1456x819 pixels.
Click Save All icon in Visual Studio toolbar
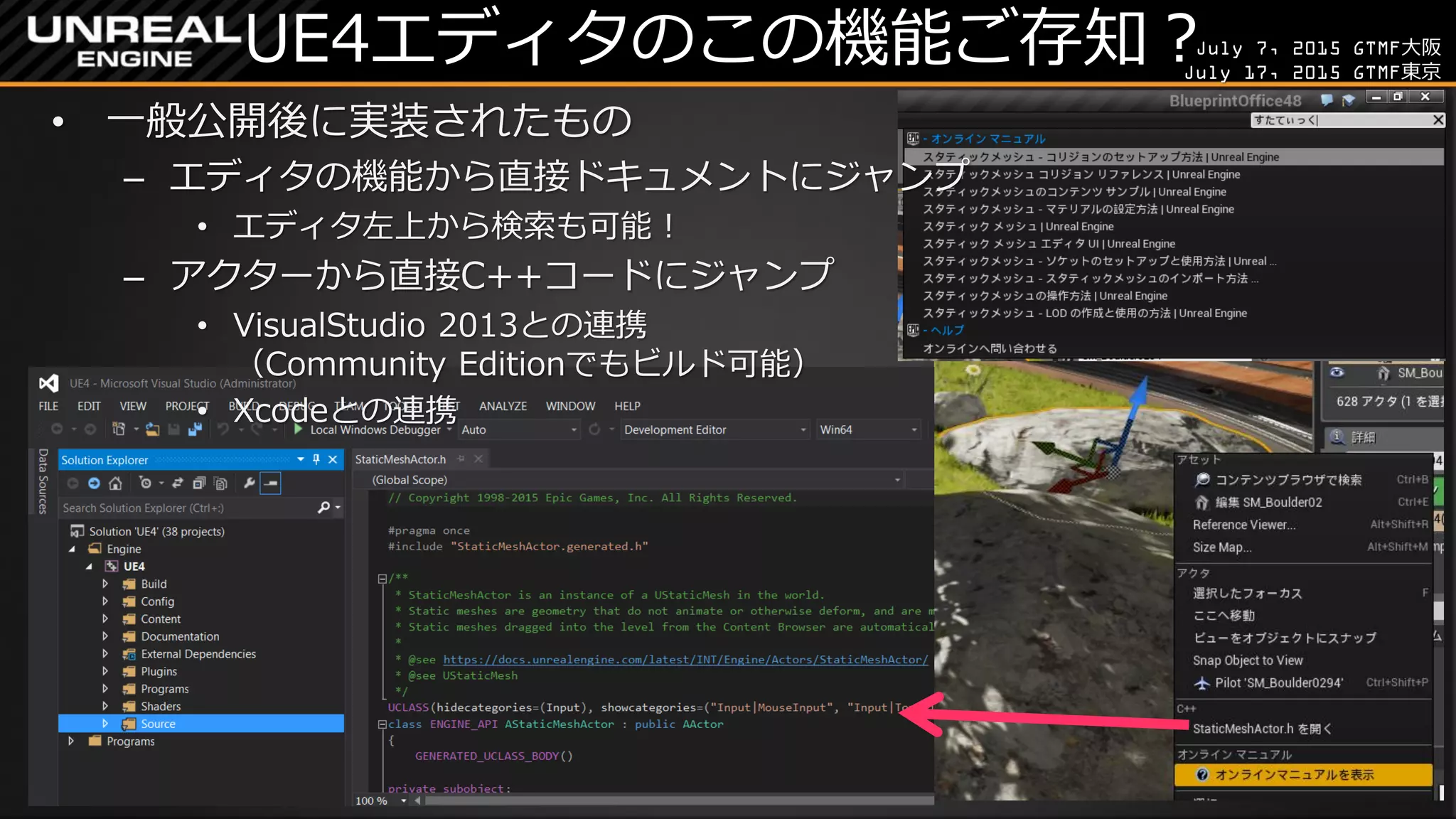point(196,429)
